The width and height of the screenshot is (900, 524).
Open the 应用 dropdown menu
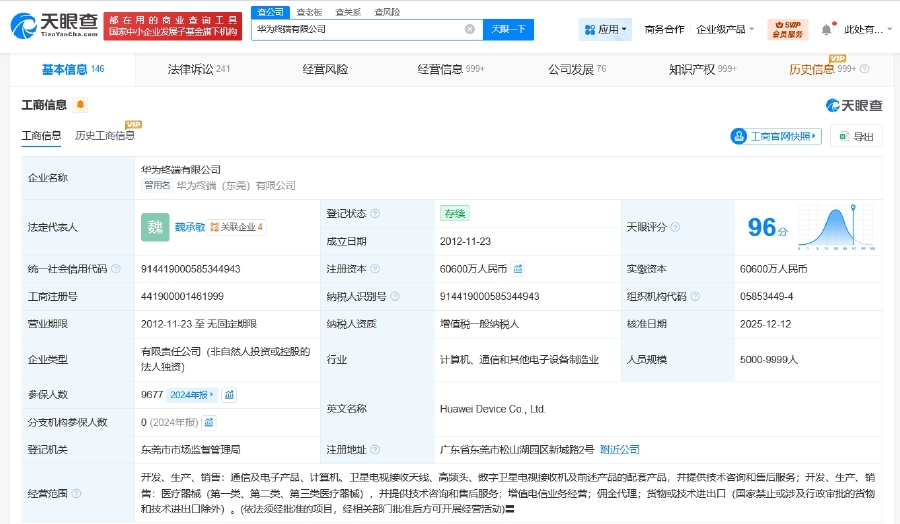(605, 30)
